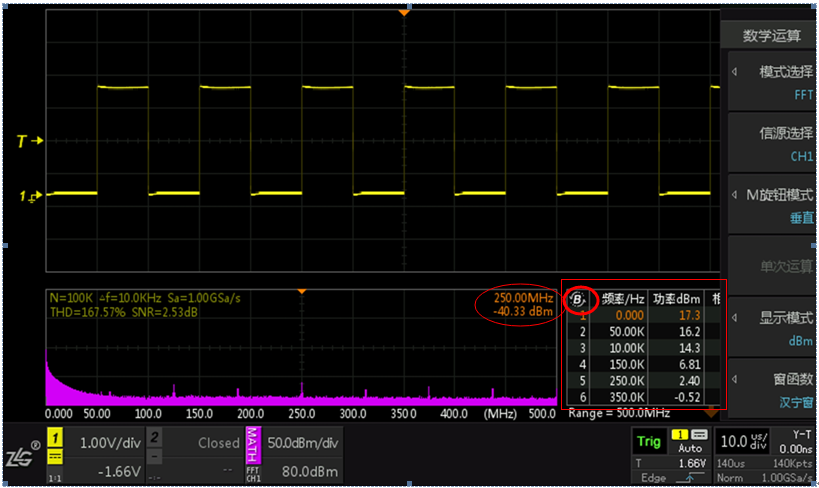Screen dimensions: 819x488
Task: Click the green Trig status indicator
Action: pos(649,442)
